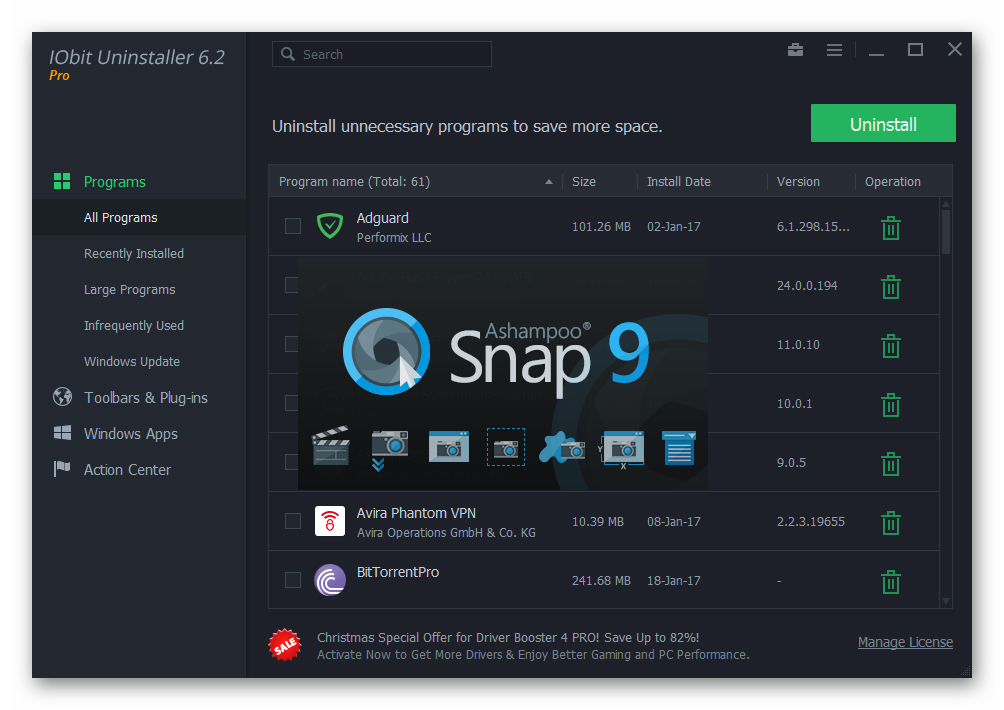Image resolution: width=1004 pixels, height=710 pixels.
Task: Click the install date "02-Jan-17"
Action: click(x=674, y=227)
